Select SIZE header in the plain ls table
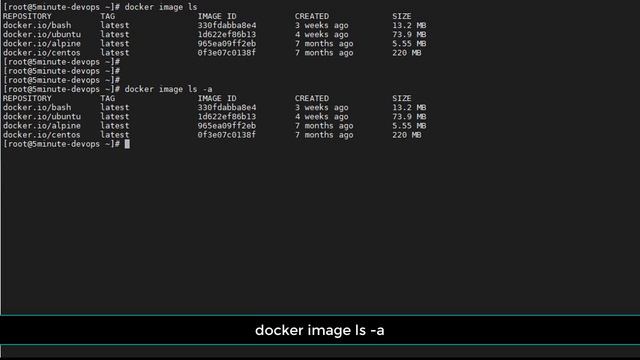The width and height of the screenshot is (640, 360). pos(402,16)
